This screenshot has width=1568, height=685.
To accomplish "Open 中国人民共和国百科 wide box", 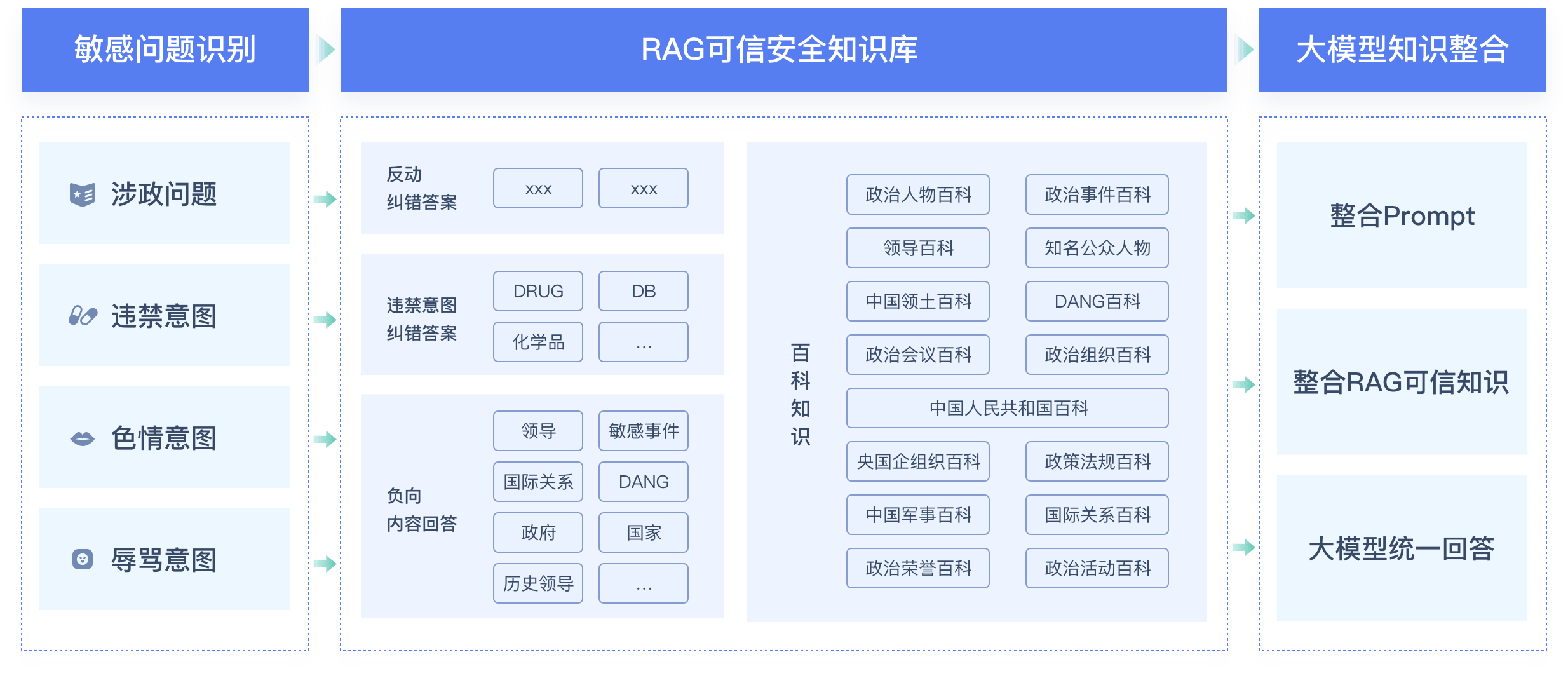I will (x=1007, y=408).
